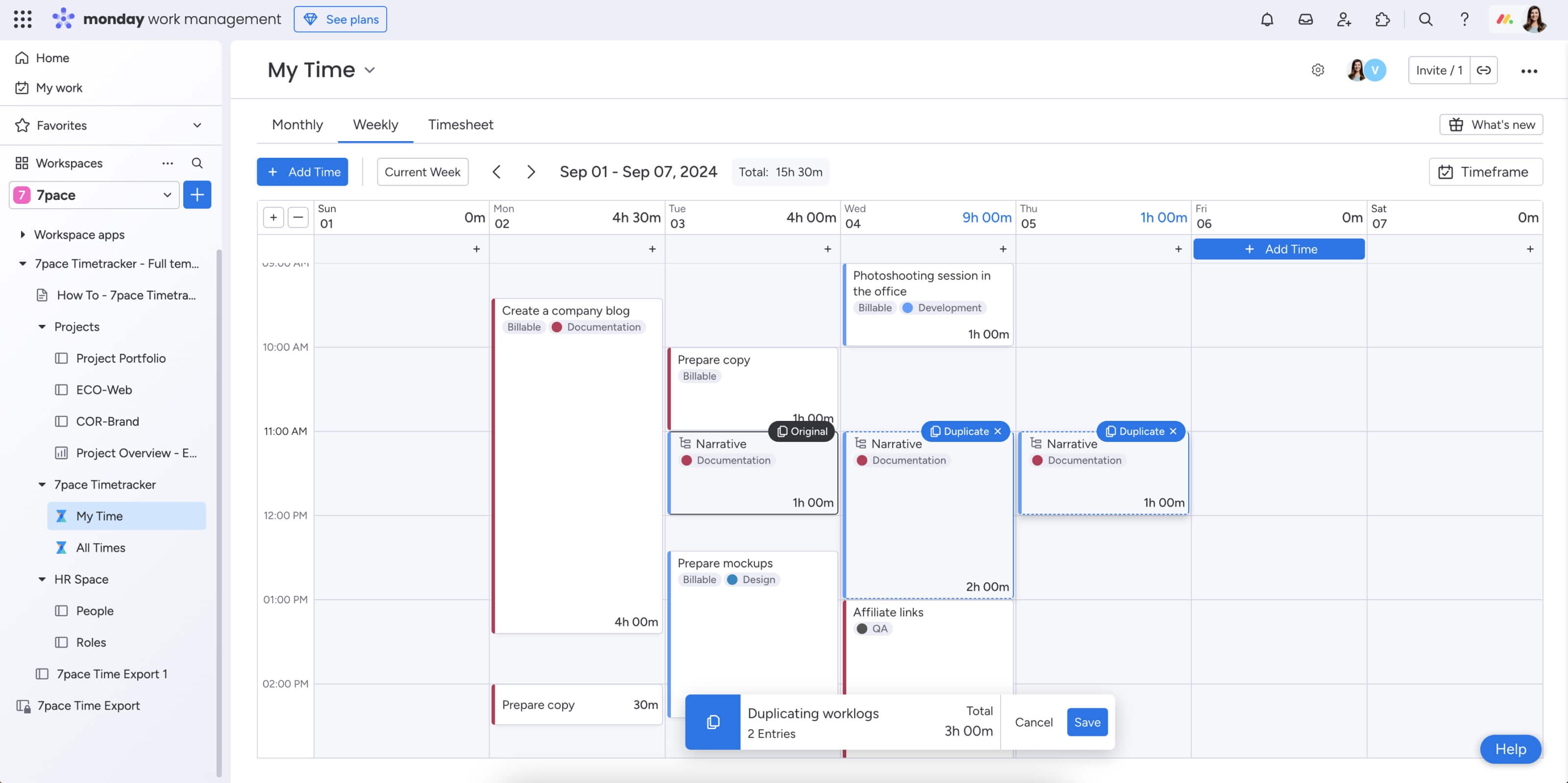The height and width of the screenshot is (783, 1568).
Task: Open the search magnifier in top bar
Action: point(1425,20)
